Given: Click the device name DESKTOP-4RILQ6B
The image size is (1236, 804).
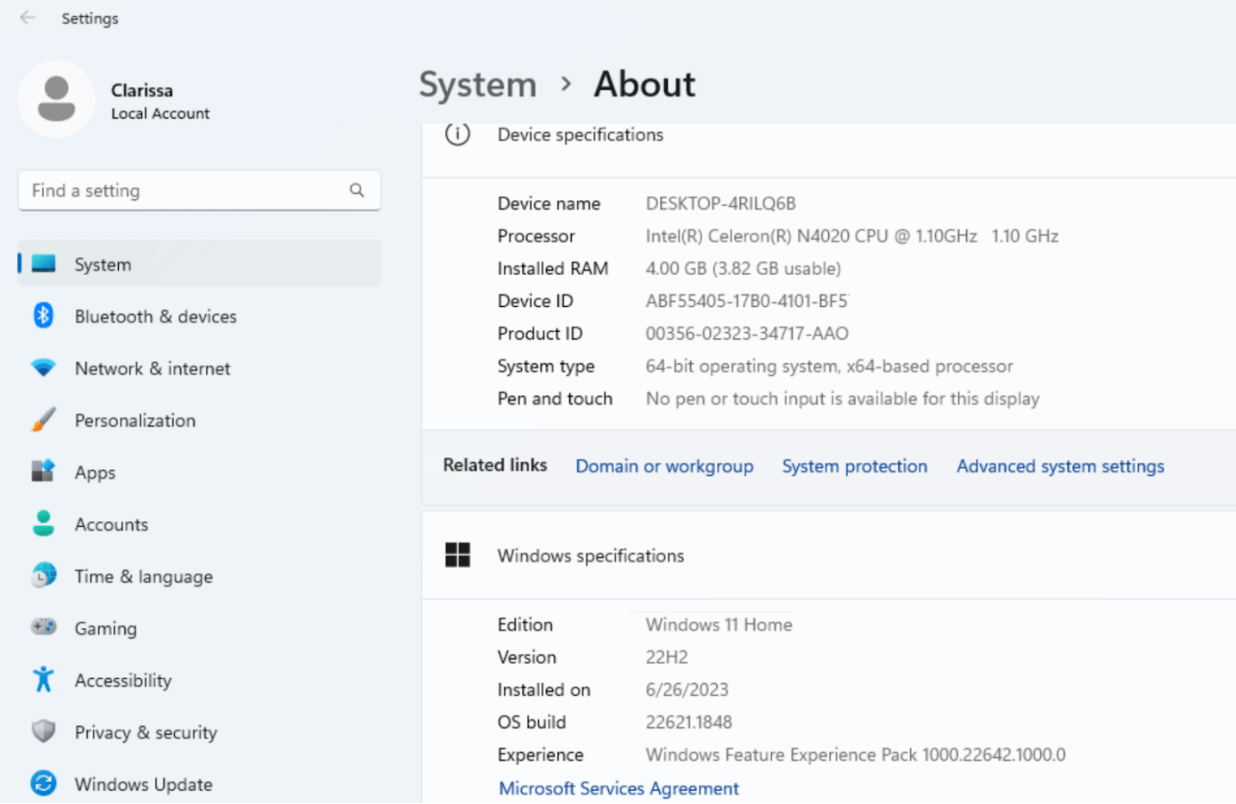Looking at the screenshot, I should click(720, 203).
